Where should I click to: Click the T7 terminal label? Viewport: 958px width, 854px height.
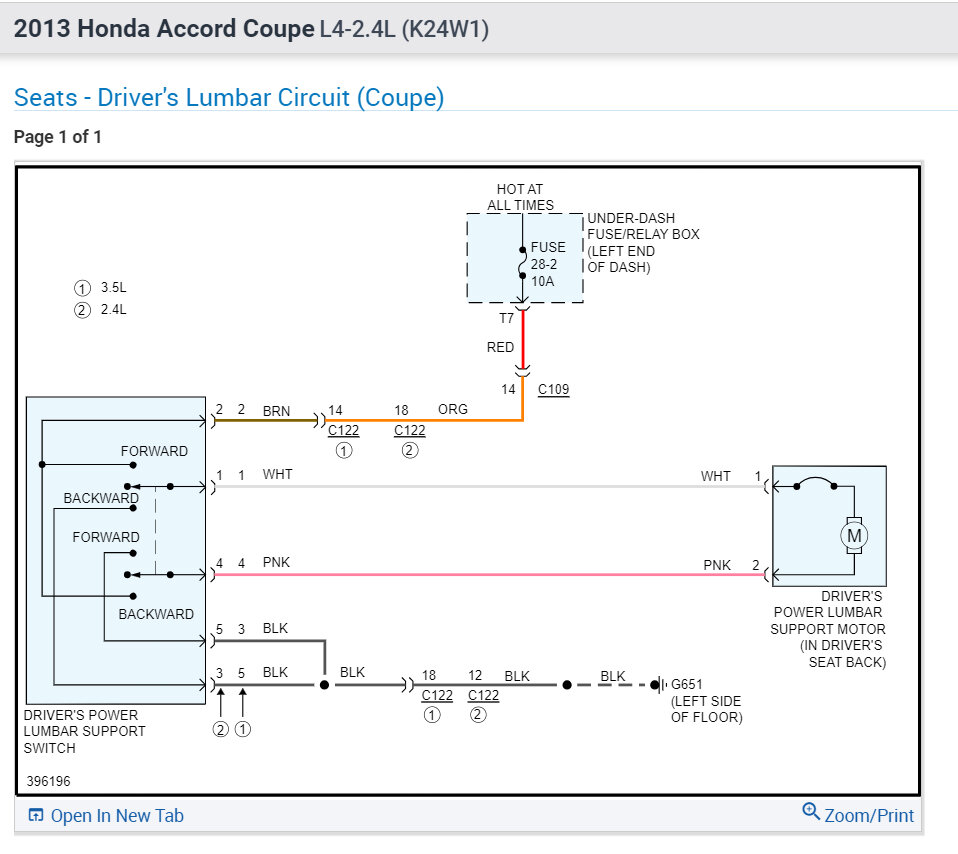point(506,318)
